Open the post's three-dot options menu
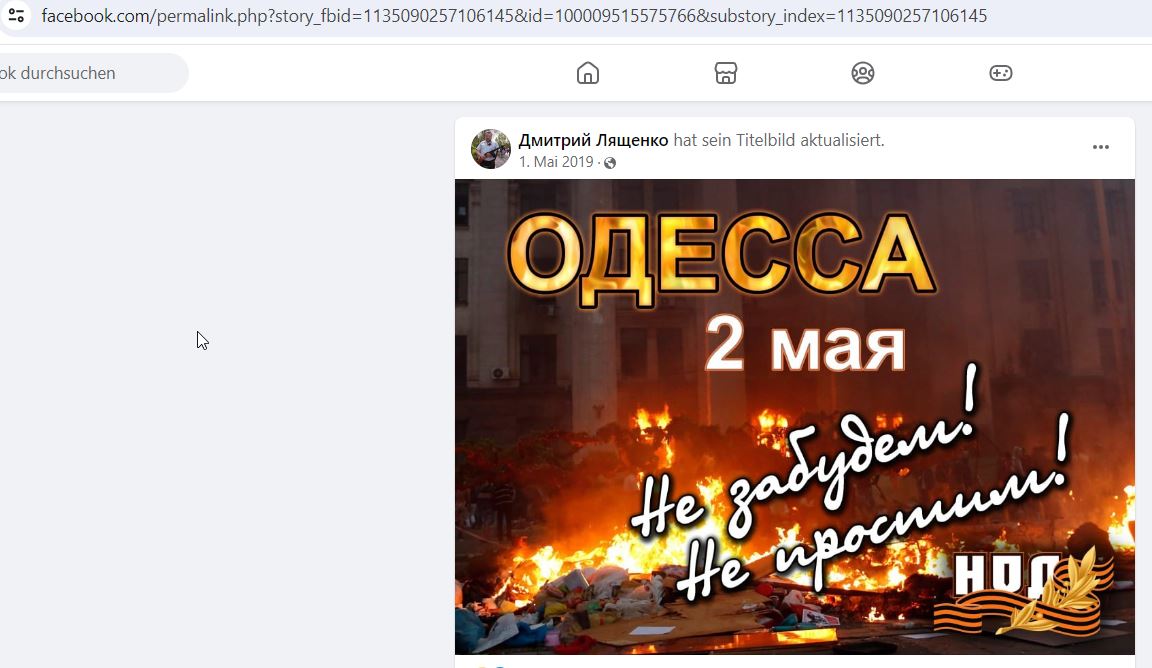The height and width of the screenshot is (668, 1152). point(1101,147)
